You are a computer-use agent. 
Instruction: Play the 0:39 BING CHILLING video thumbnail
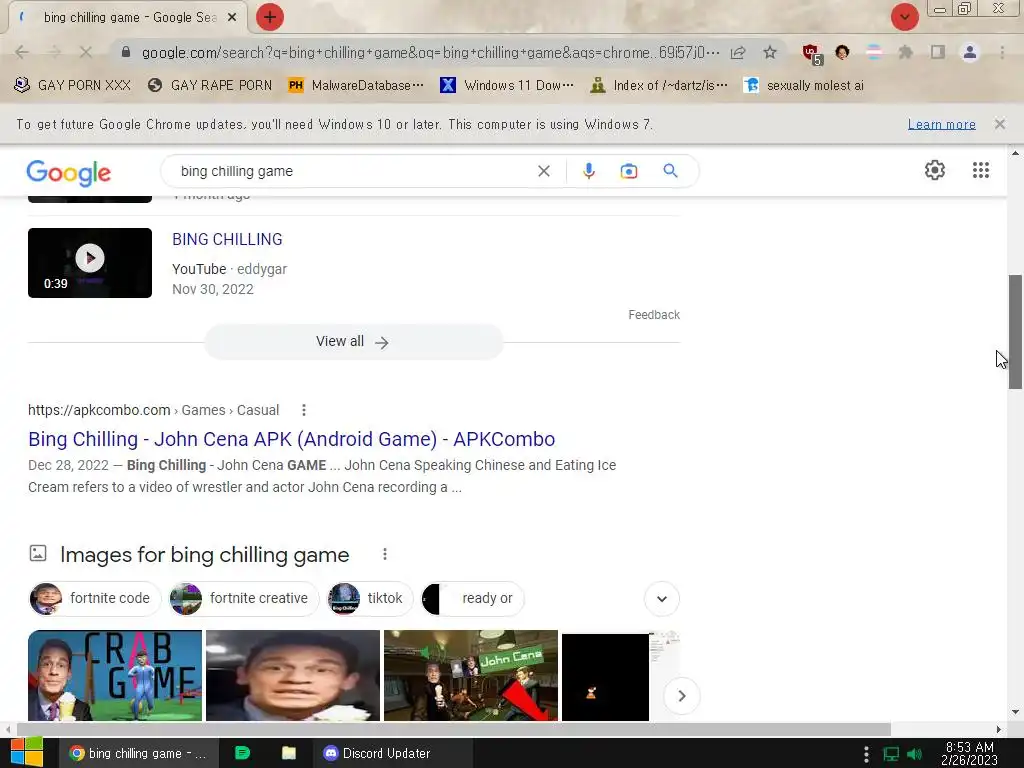pyautogui.click(x=90, y=263)
